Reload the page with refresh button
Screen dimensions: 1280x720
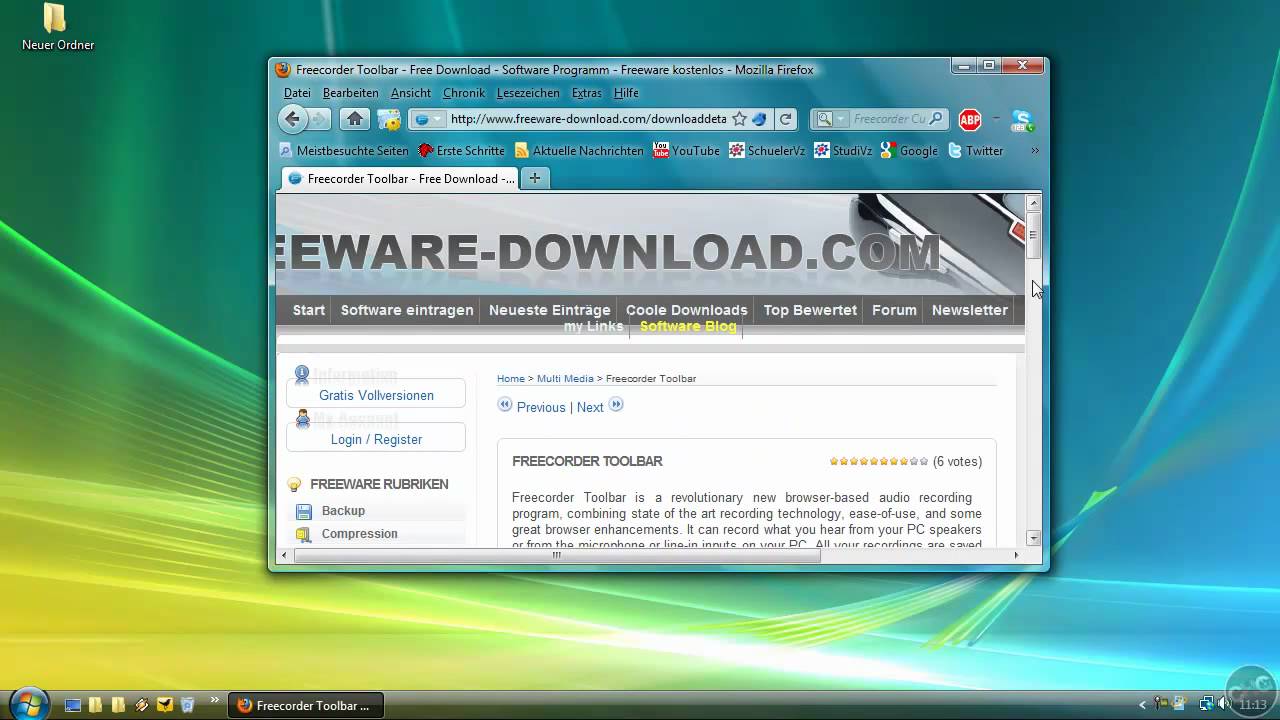786,119
